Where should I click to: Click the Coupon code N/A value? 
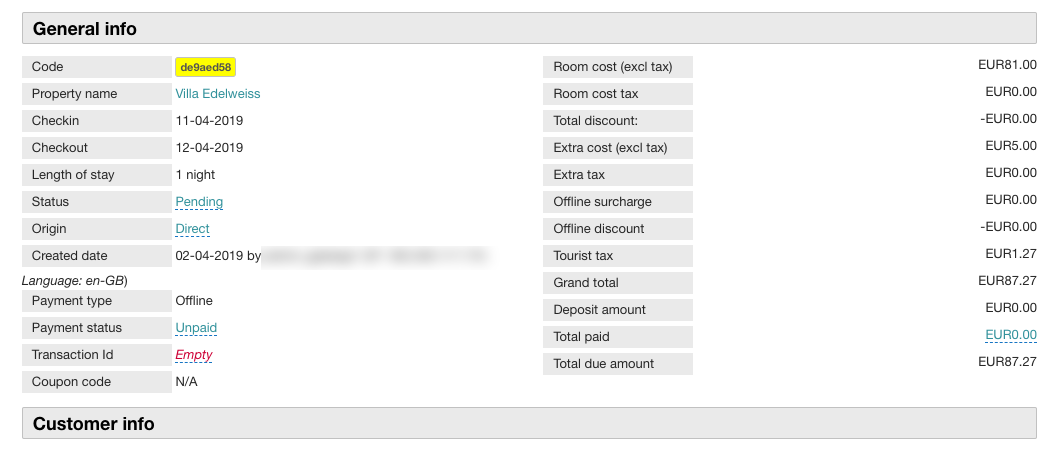[x=187, y=382]
